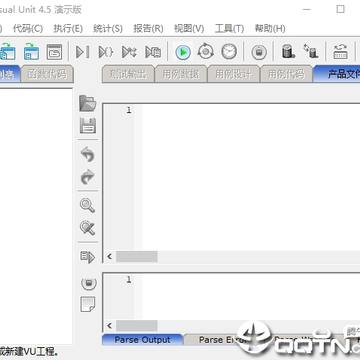This screenshot has width=360, height=360.
Task: Switch to the 测试输出 tab
Action: 128,74
